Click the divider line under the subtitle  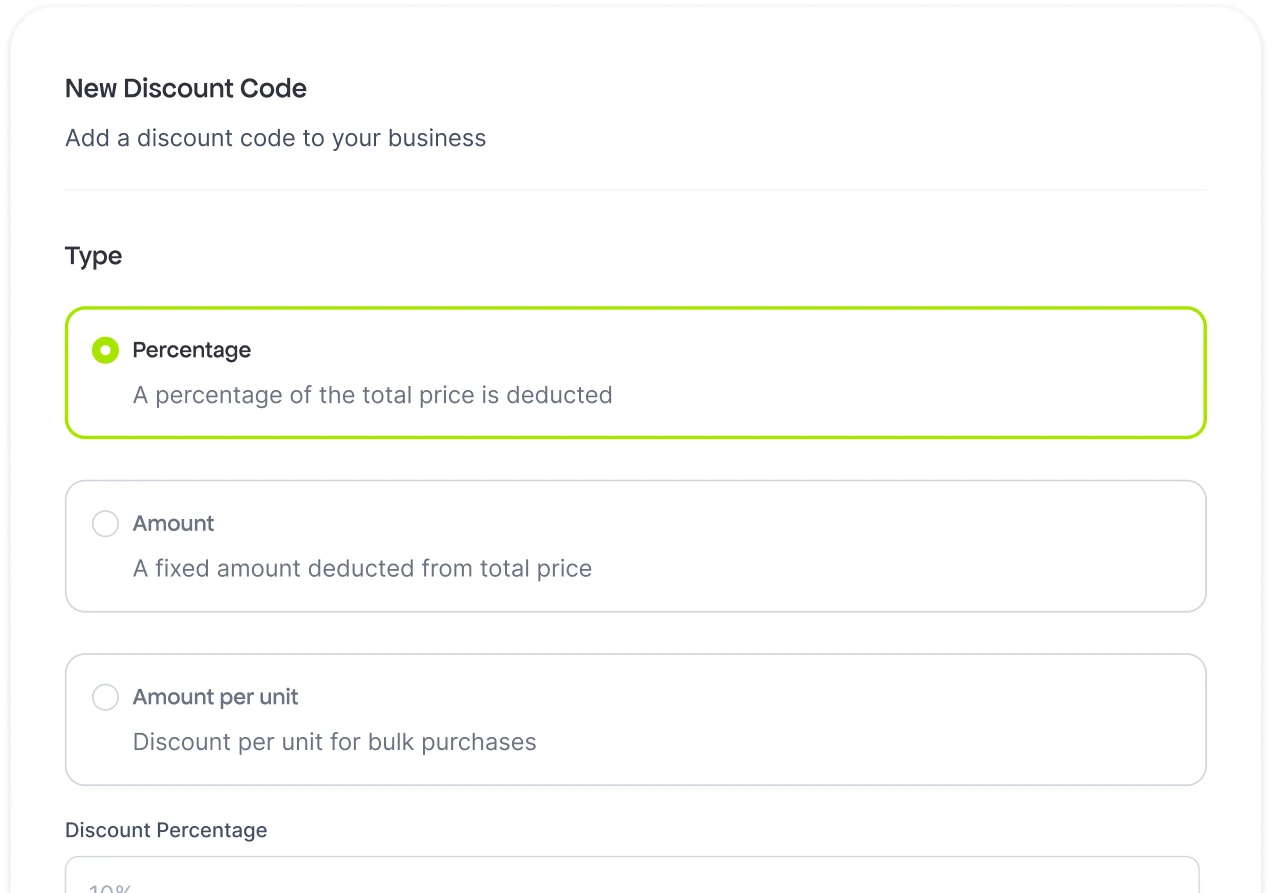pyautogui.click(x=636, y=189)
